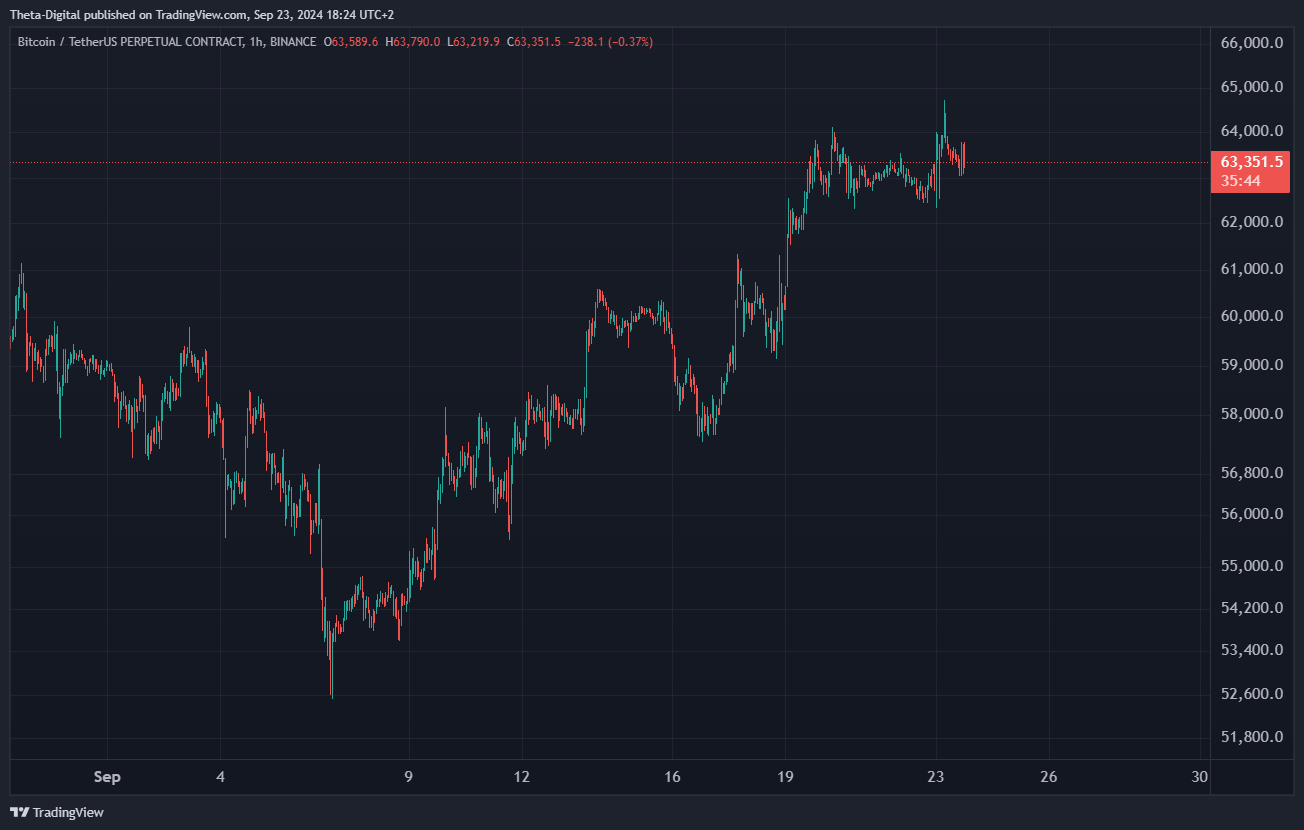The width and height of the screenshot is (1304, 830).
Task: Click the 65,000.0 price axis label
Action: [x=1252, y=87]
